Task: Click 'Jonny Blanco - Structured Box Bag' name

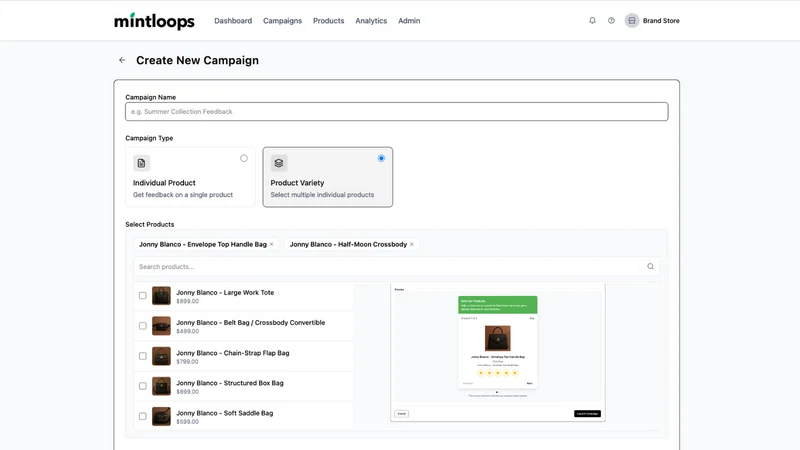Action: 230,383
